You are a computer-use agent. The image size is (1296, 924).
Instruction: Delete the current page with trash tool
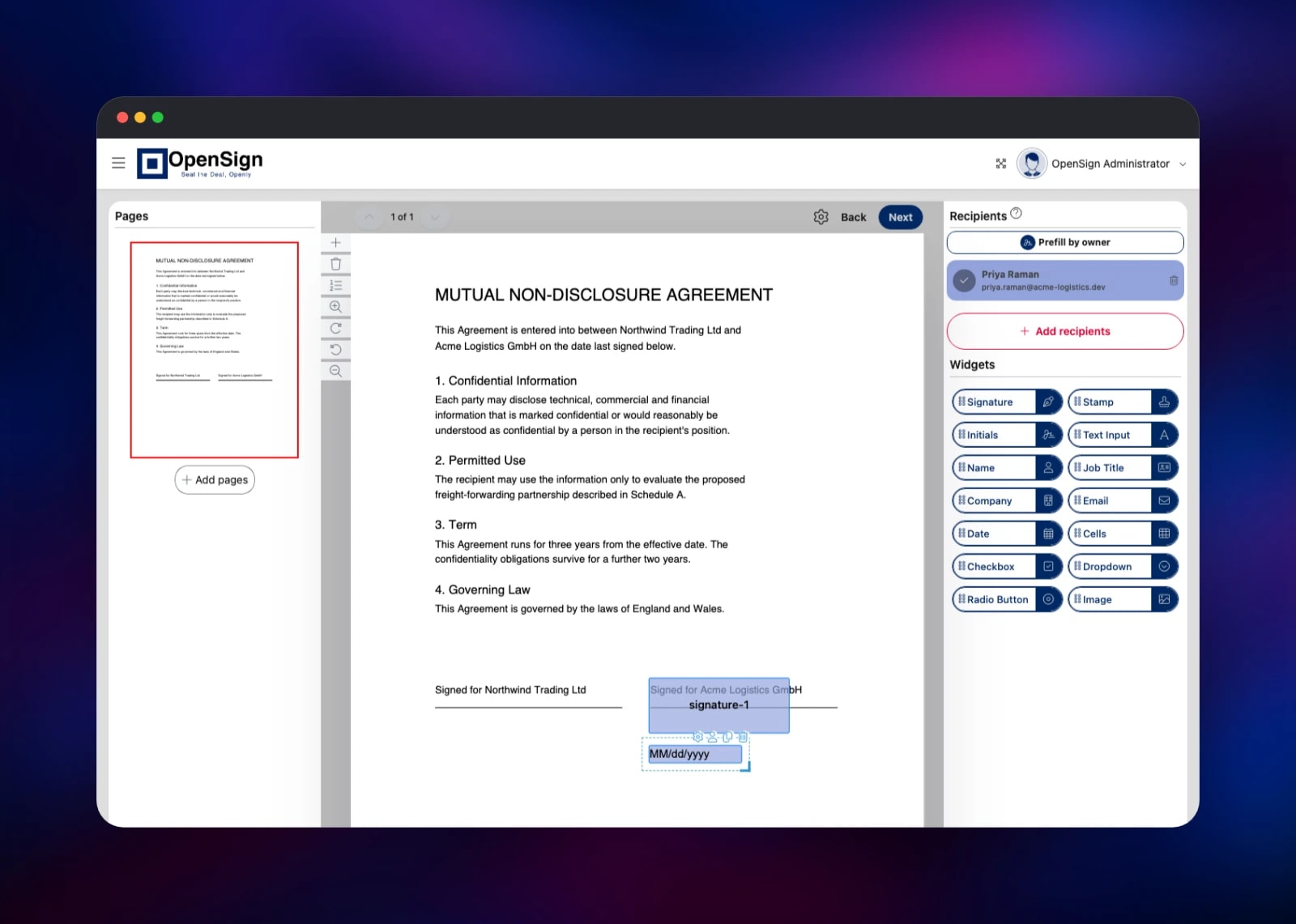(x=335, y=264)
